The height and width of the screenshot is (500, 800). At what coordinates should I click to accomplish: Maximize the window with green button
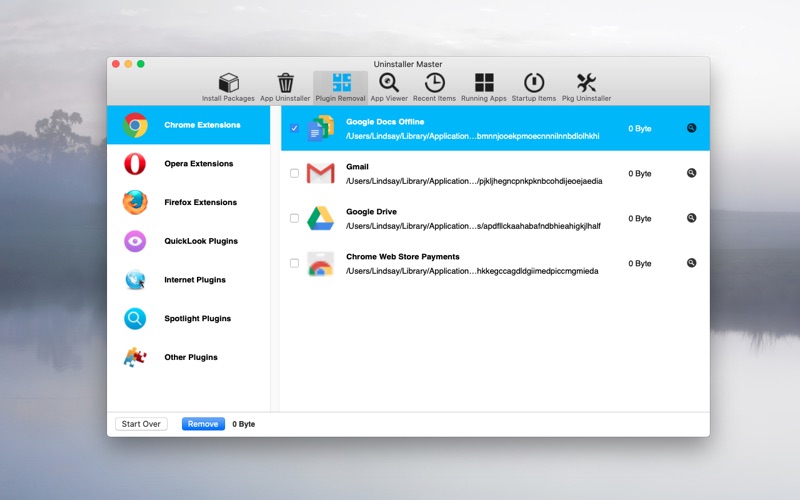point(141,64)
